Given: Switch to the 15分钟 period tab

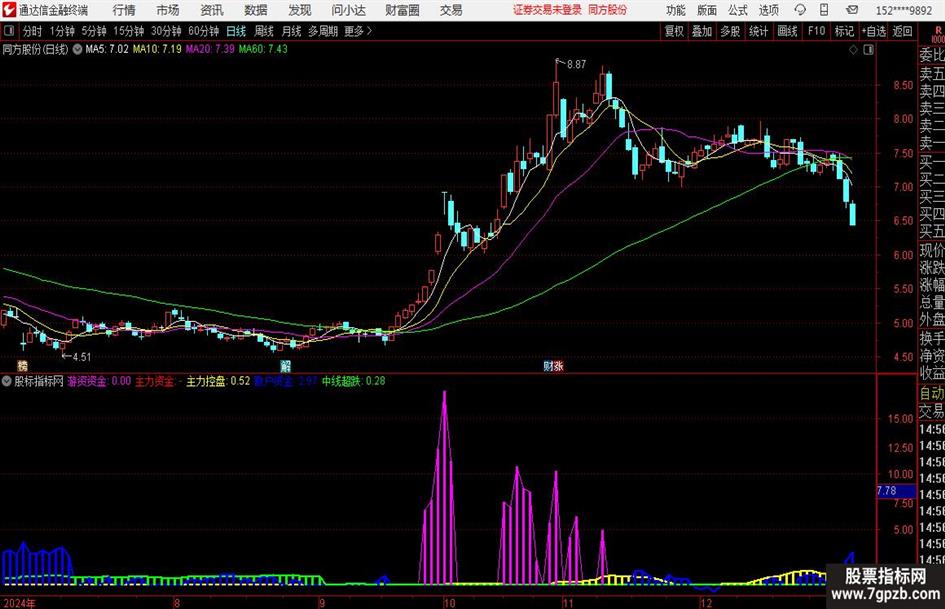Looking at the screenshot, I should [x=128, y=31].
